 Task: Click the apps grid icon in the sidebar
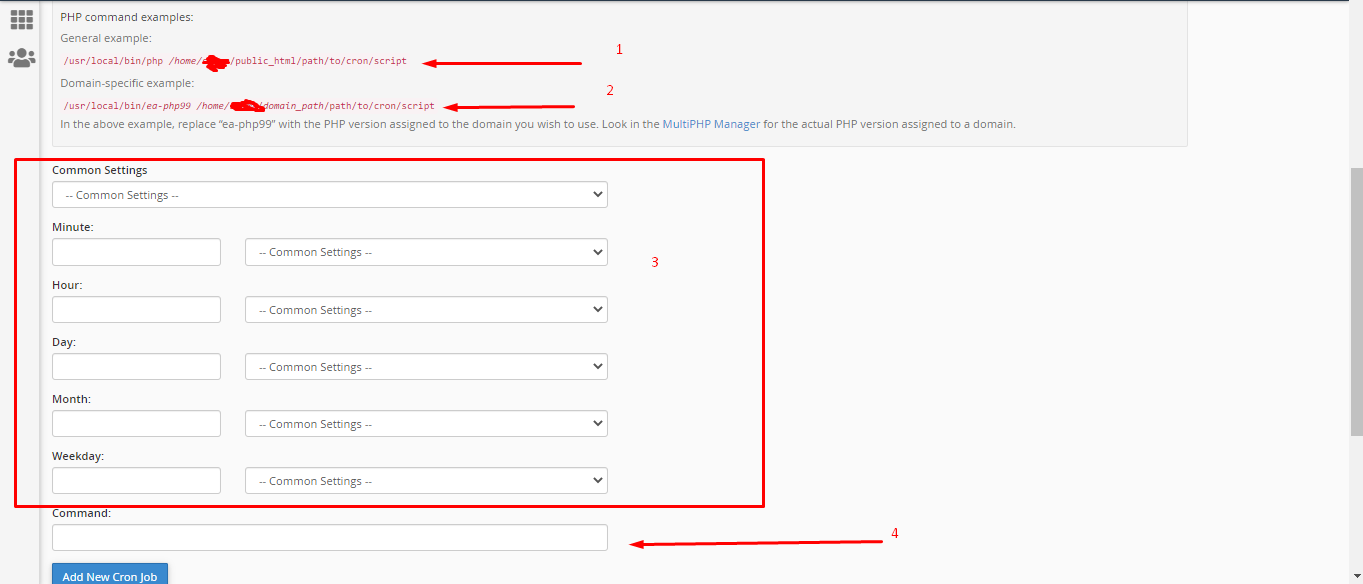click(21, 18)
